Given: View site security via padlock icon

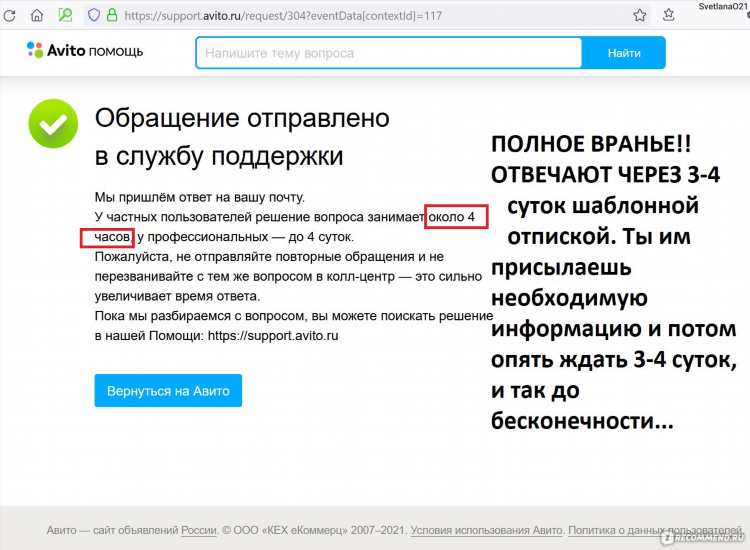Looking at the screenshot, I should (x=112, y=15).
